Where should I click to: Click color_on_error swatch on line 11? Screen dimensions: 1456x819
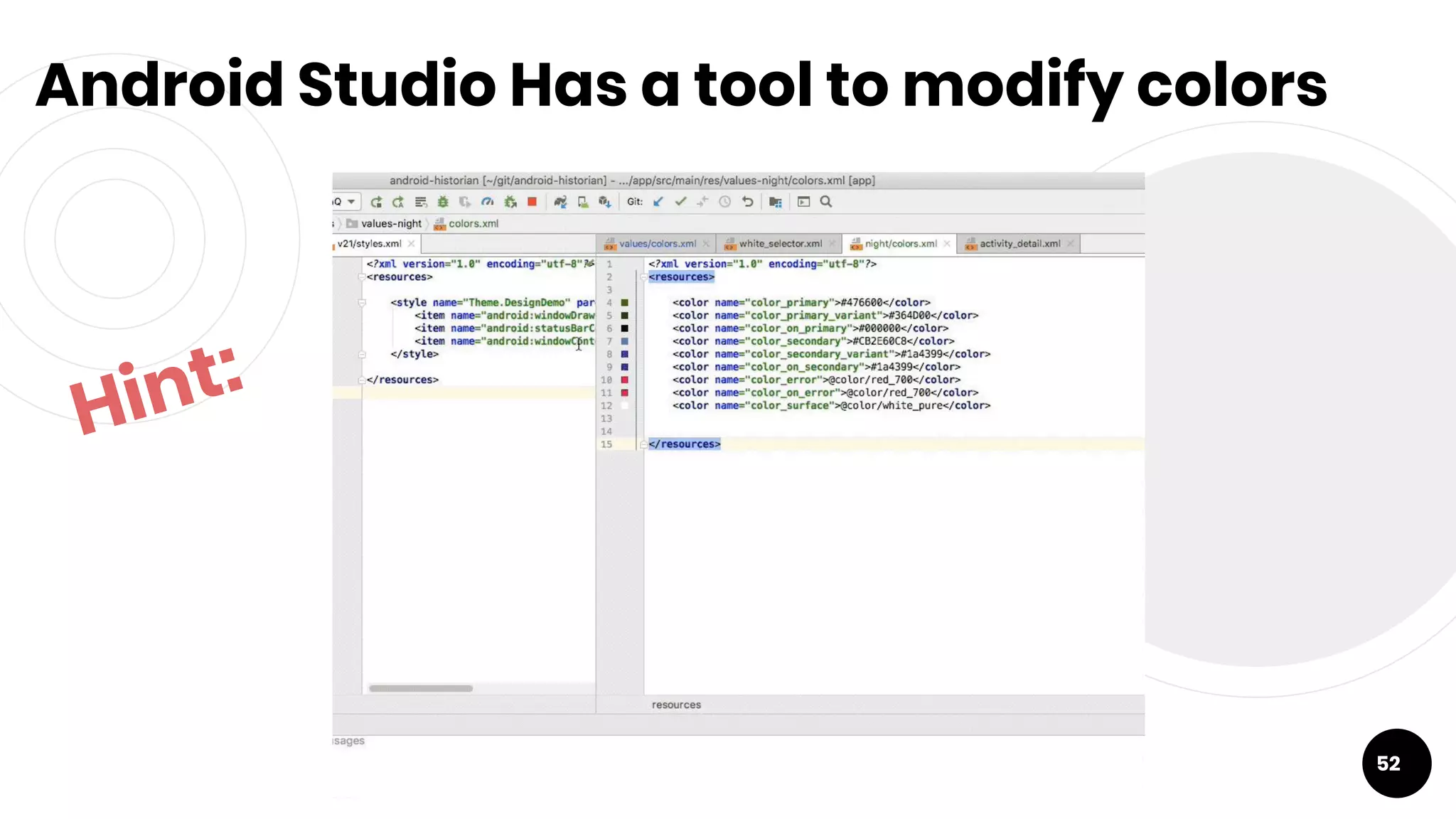(625, 393)
